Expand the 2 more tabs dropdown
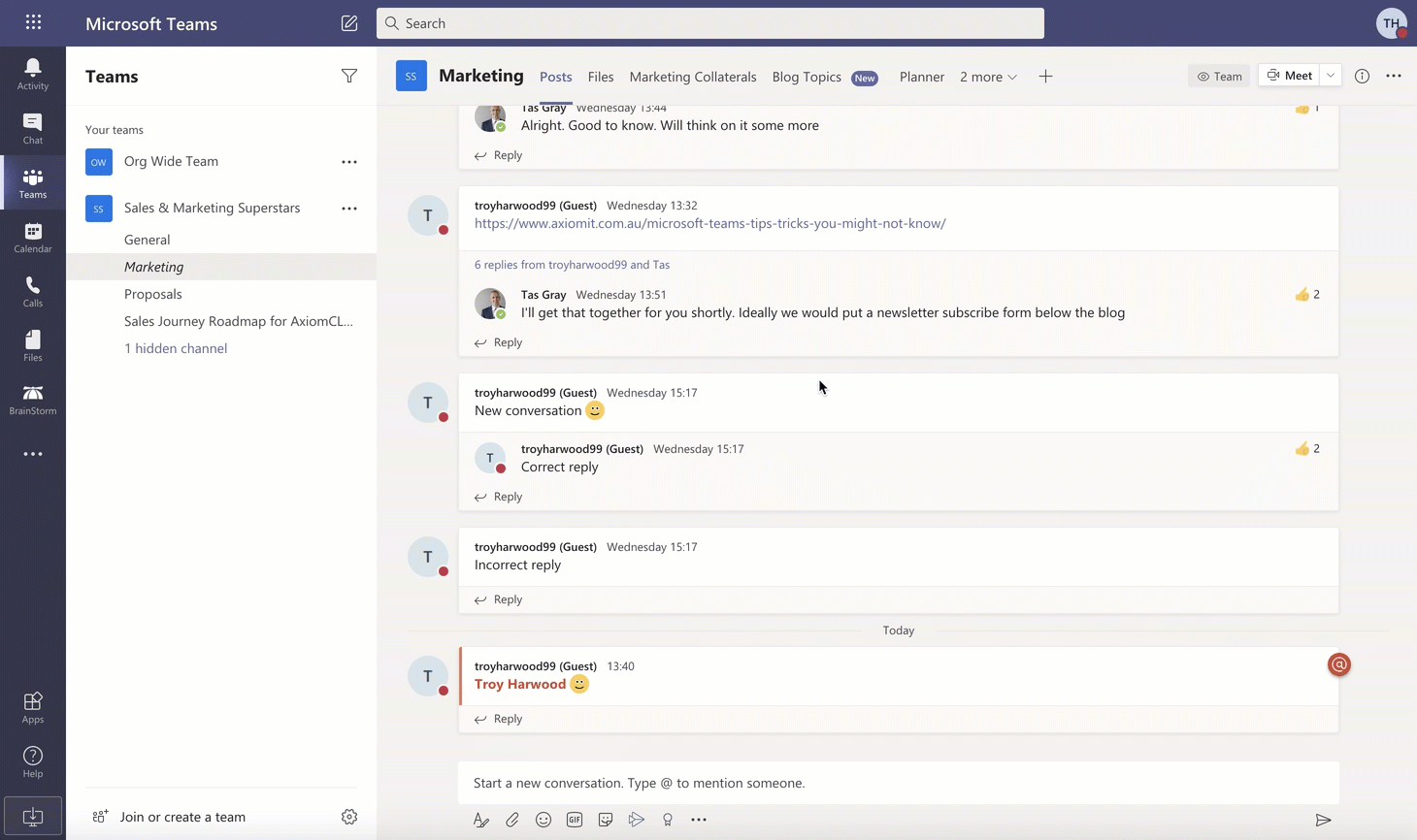Viewport: 1417px width, 840px height. [x=988, y=77]
